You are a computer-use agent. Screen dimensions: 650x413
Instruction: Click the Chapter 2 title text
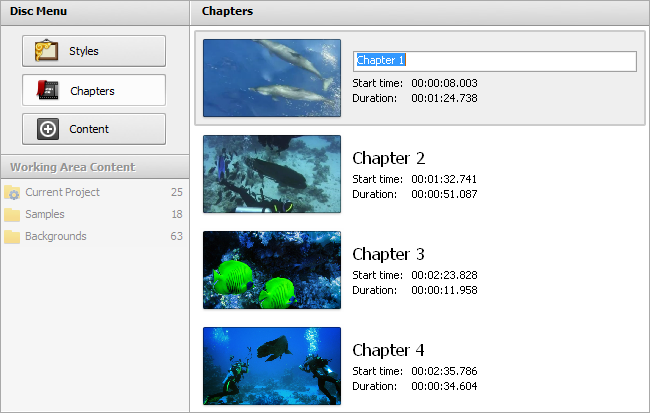click(x=388, y=158)
